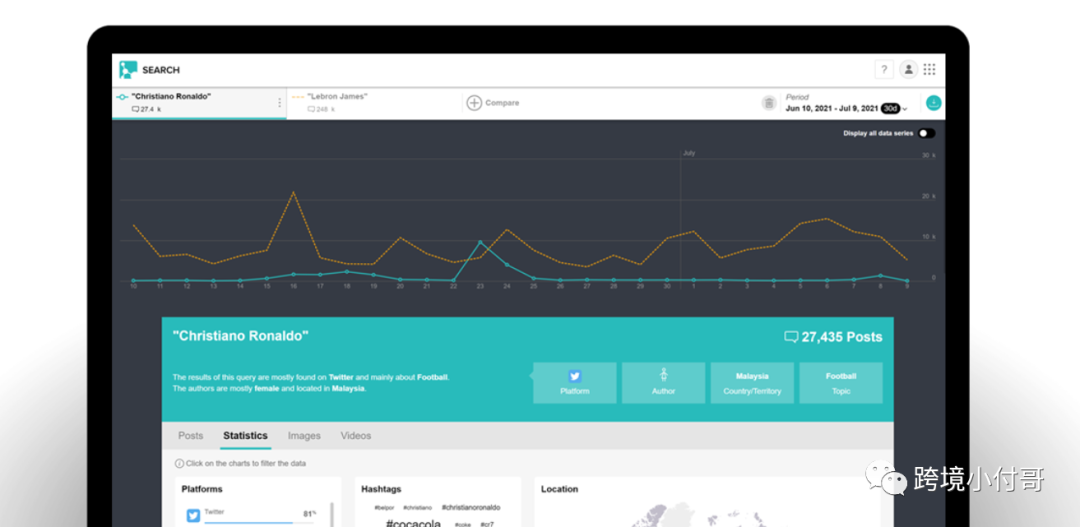Image resolution: width=1080 pixels, height=527 pixels.
Task: Open the 30d period dropdown
Action: [x=894, y=109]
